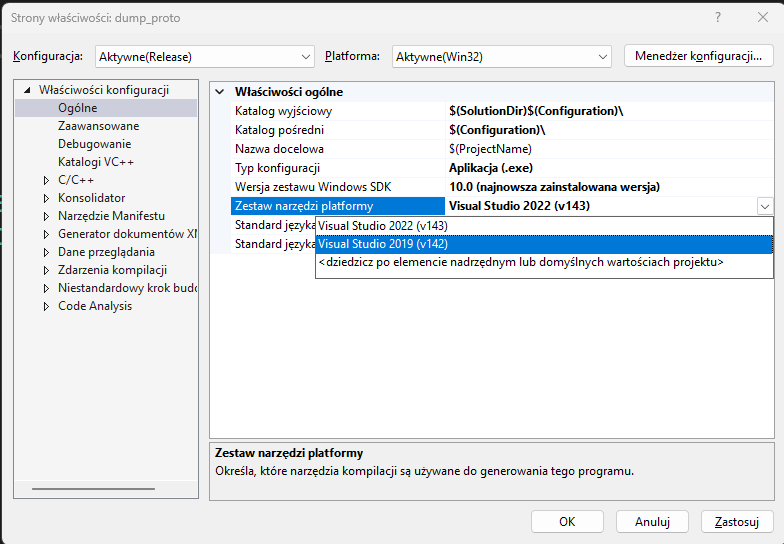Click the Anuluj button

point(652,521)
